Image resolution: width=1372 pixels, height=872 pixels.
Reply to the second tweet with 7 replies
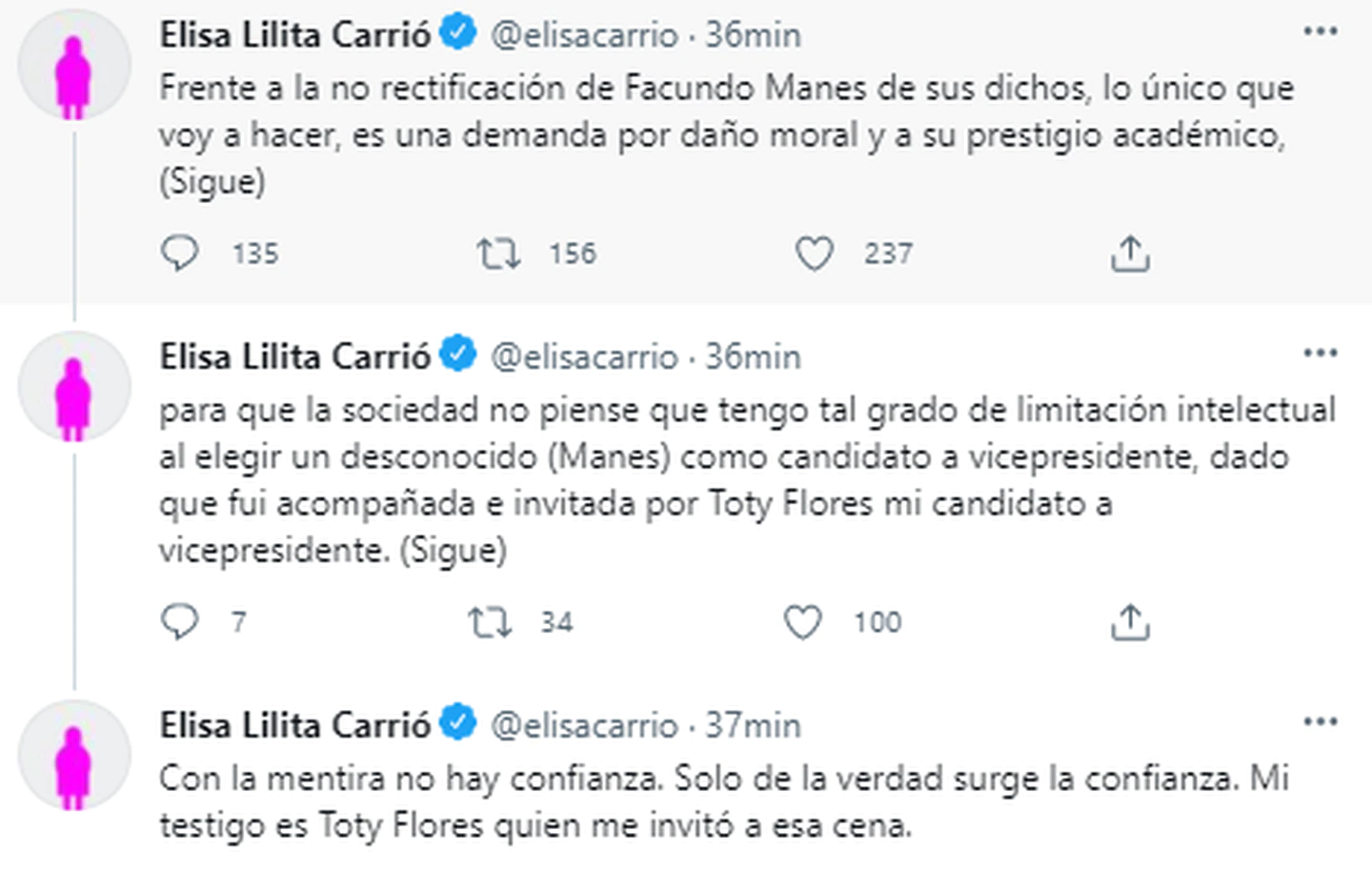pos(180,622)
